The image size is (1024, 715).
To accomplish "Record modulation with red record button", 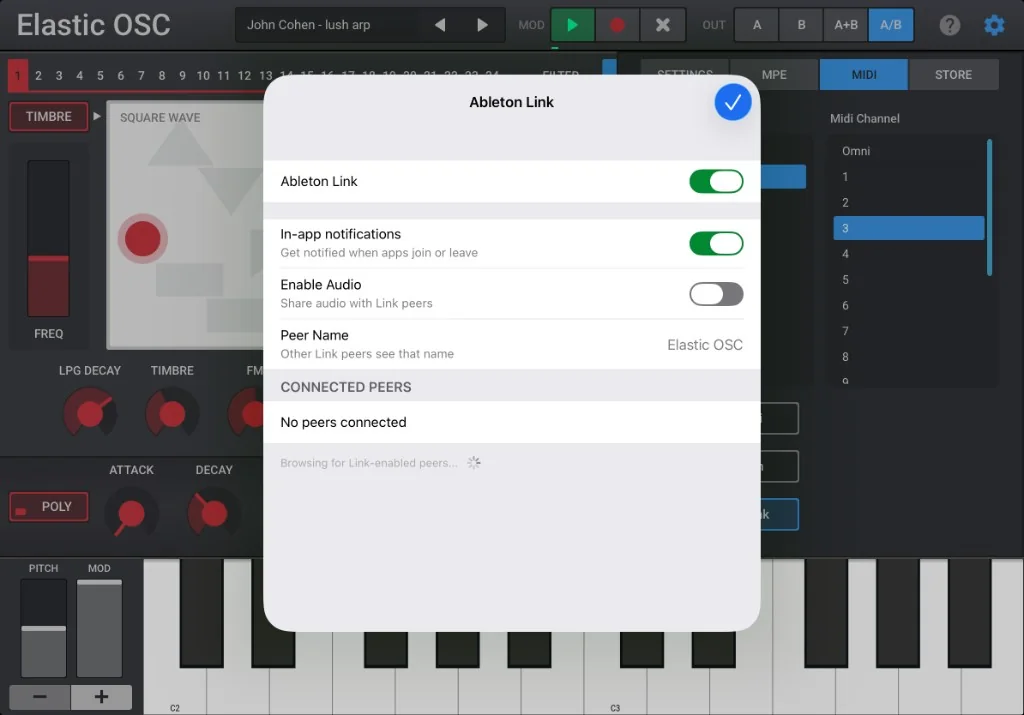I will pos(617,25).
